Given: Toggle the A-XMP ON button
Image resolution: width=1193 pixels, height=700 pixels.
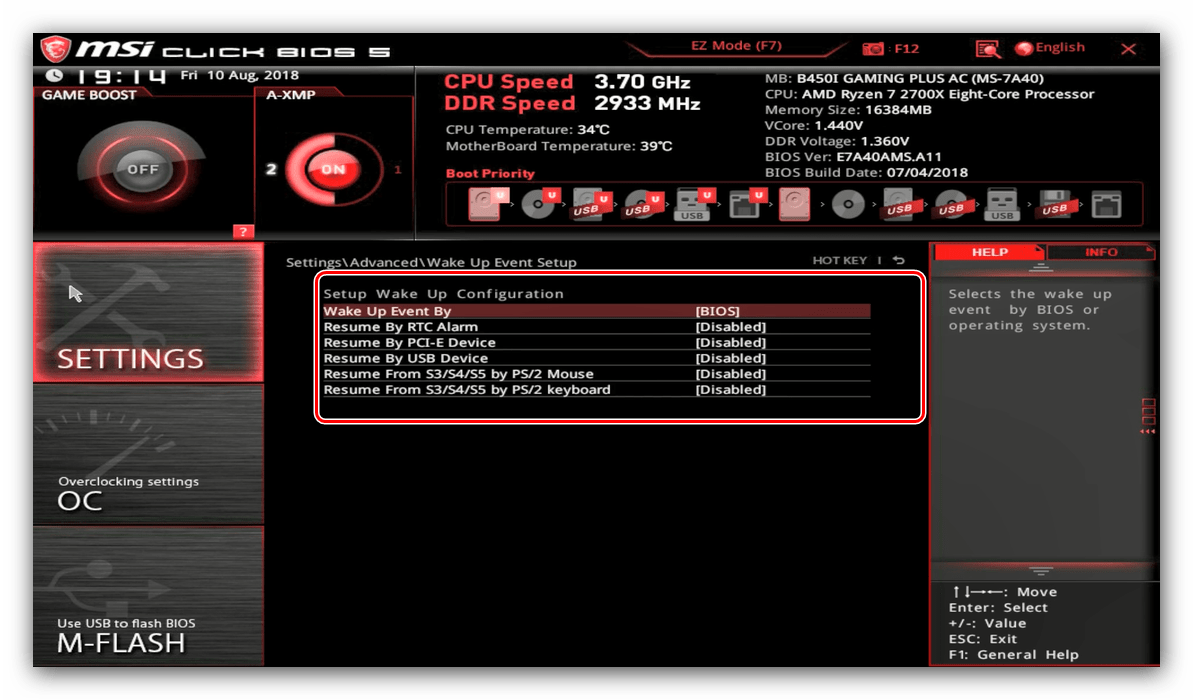Looking at the screenshot, I should coord(333,169).
